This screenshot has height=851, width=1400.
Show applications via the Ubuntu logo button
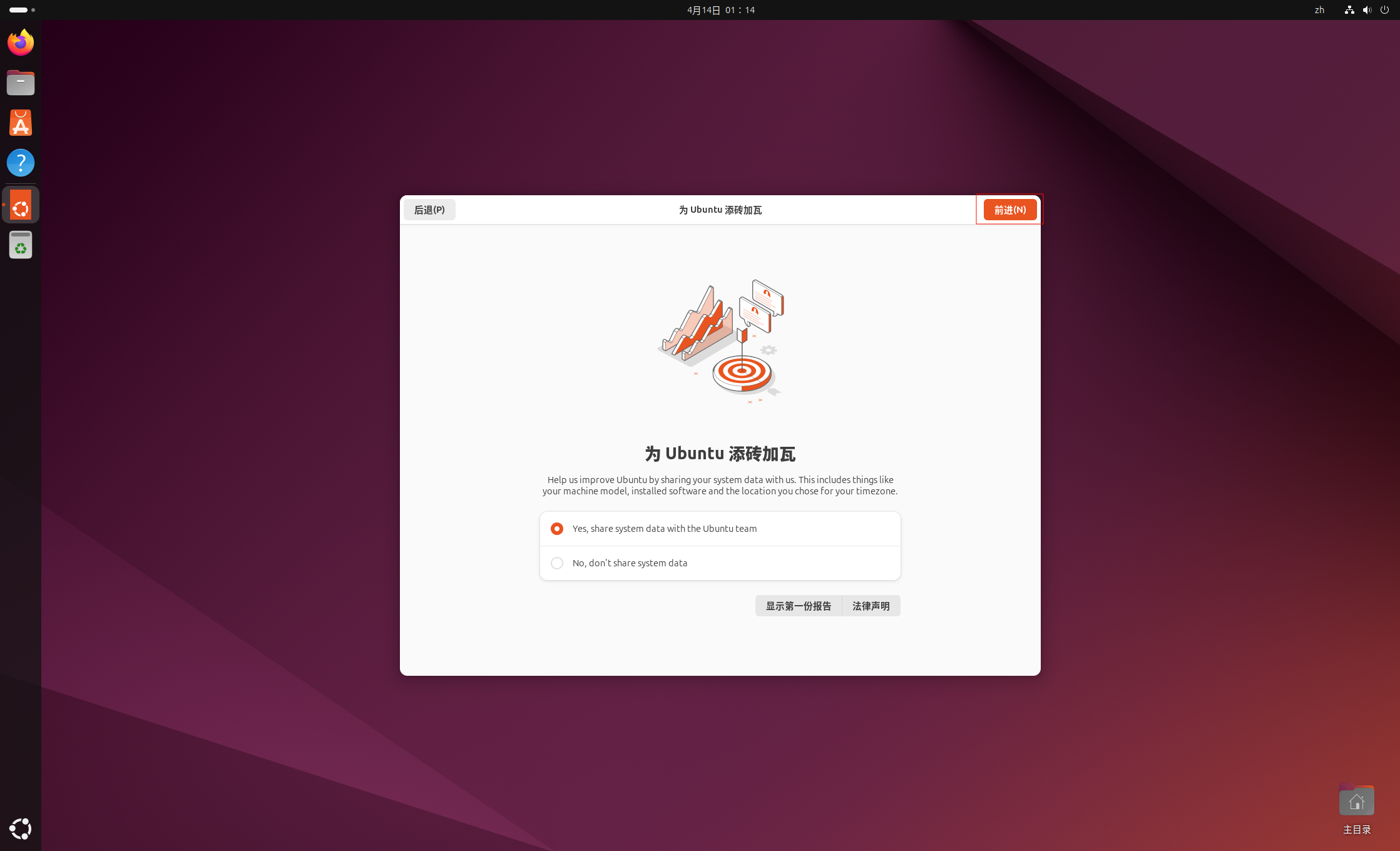tap(21, 828)
